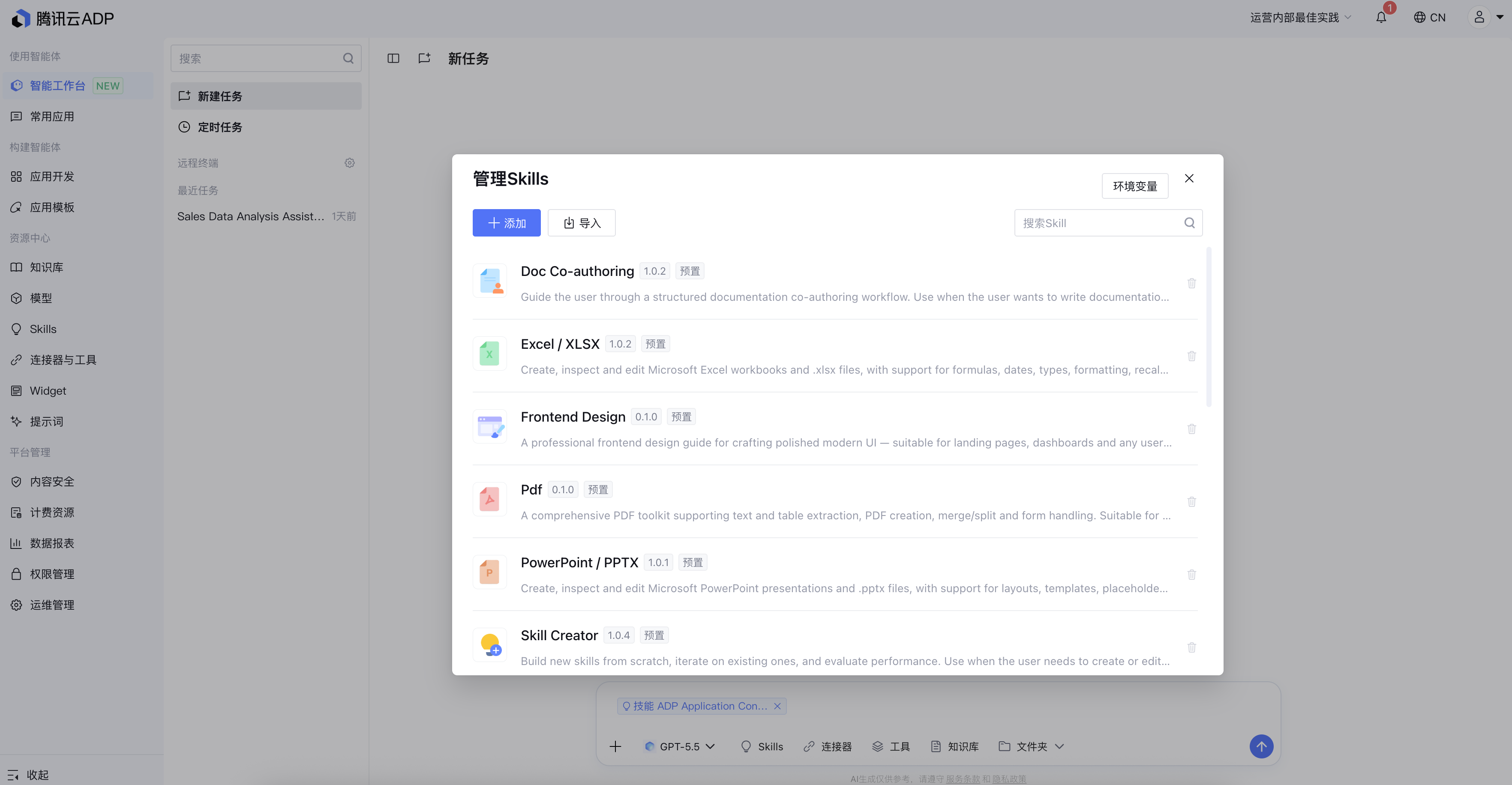Click the plus attachment icon in the composer
The image size is (1512, 785).
click(615, 746)
